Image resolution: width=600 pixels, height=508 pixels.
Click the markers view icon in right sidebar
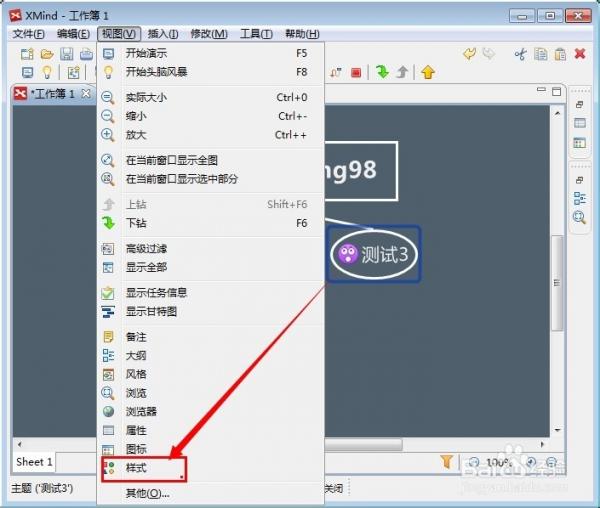click(x=580, y=143)
